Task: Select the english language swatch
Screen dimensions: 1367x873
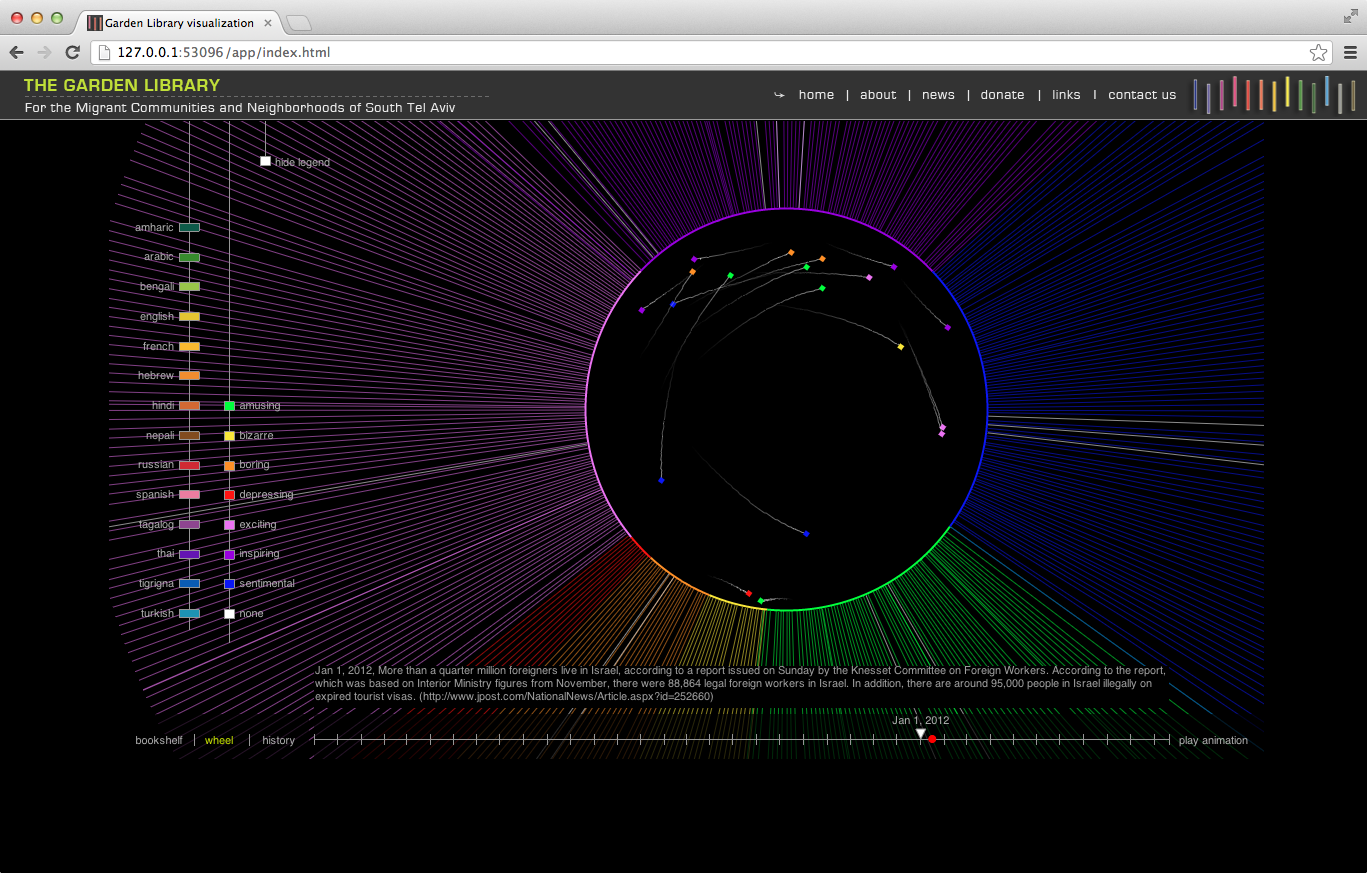Action: click(189, 316)
